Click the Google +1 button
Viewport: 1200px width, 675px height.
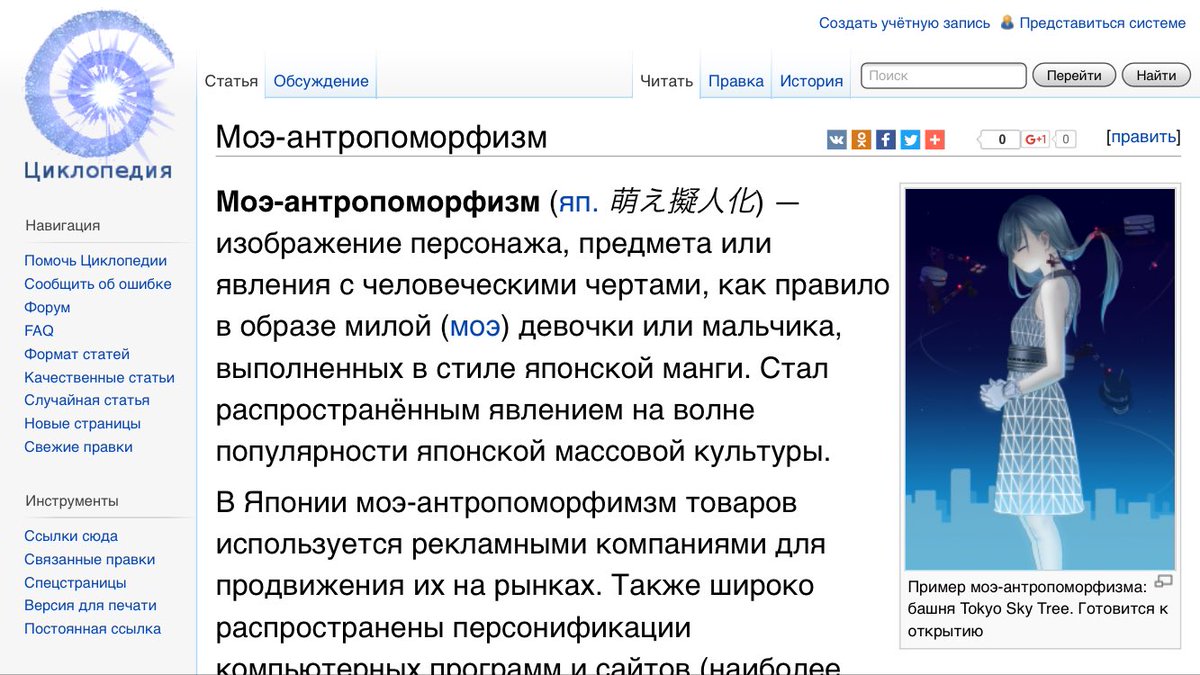point(1037,140)
